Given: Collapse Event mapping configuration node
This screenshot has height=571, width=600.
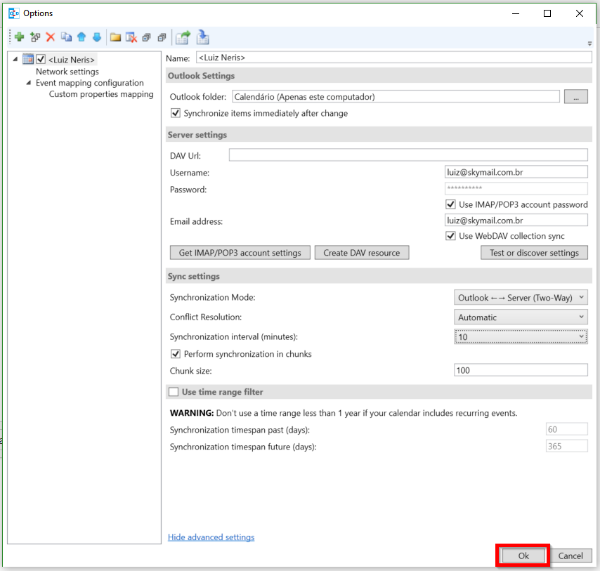Looking at the screenshot, I should click(x=28, y=83).
